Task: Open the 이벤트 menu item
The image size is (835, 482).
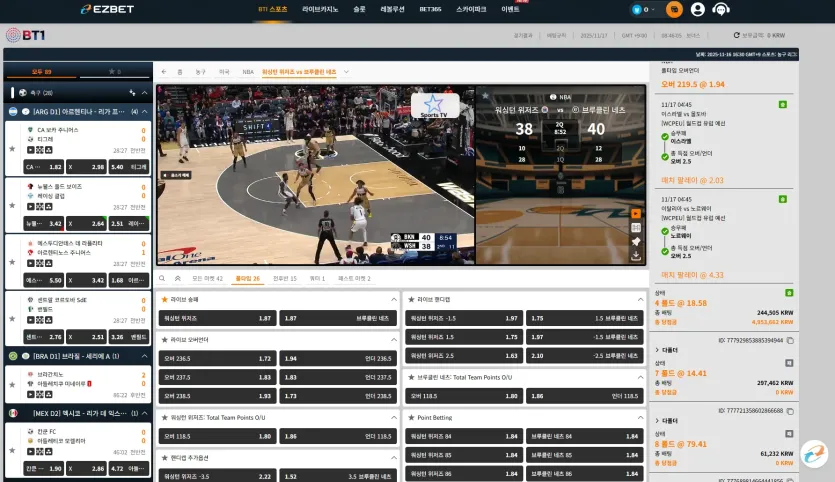Action: click(510, 9)
